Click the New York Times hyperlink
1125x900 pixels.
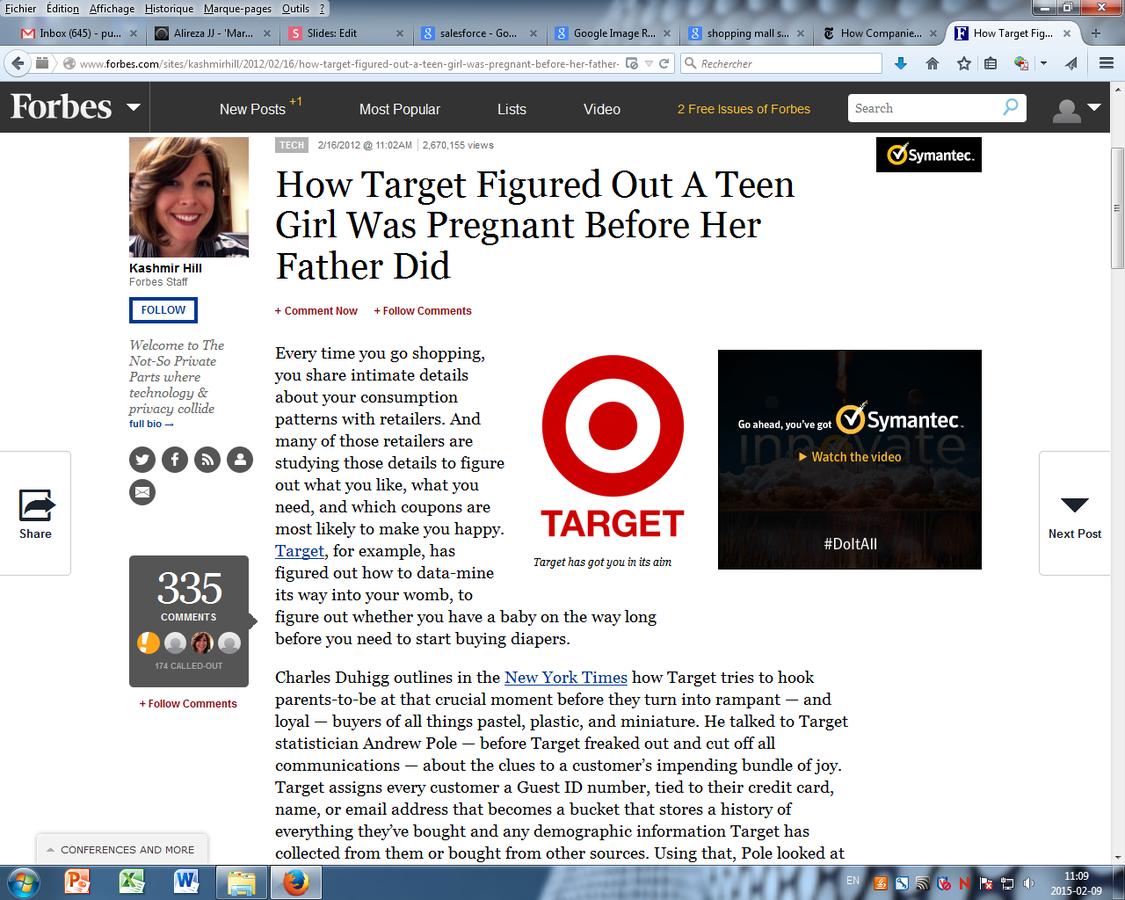[x=565, y=678]
